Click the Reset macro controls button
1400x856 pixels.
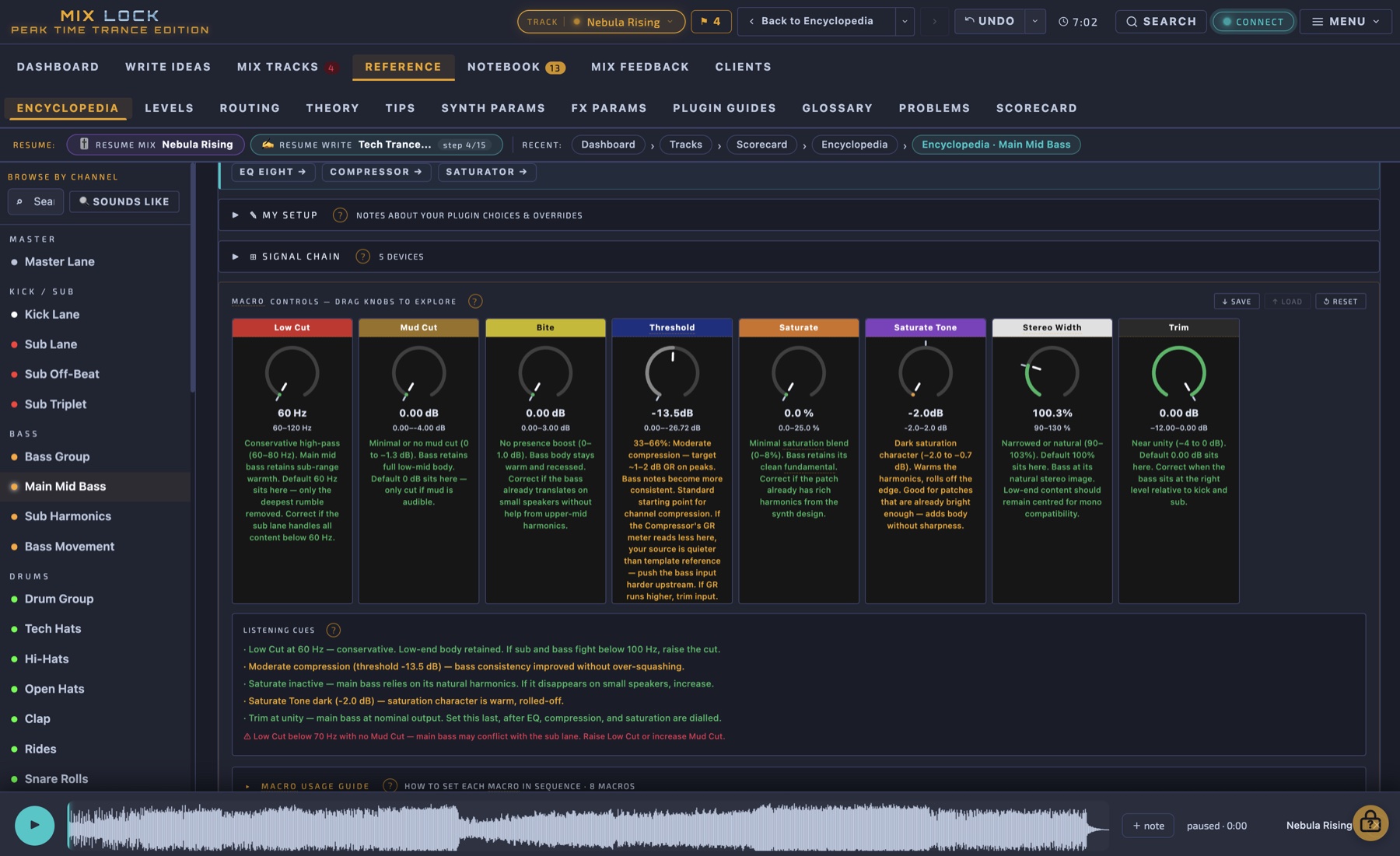(1340, 301)
